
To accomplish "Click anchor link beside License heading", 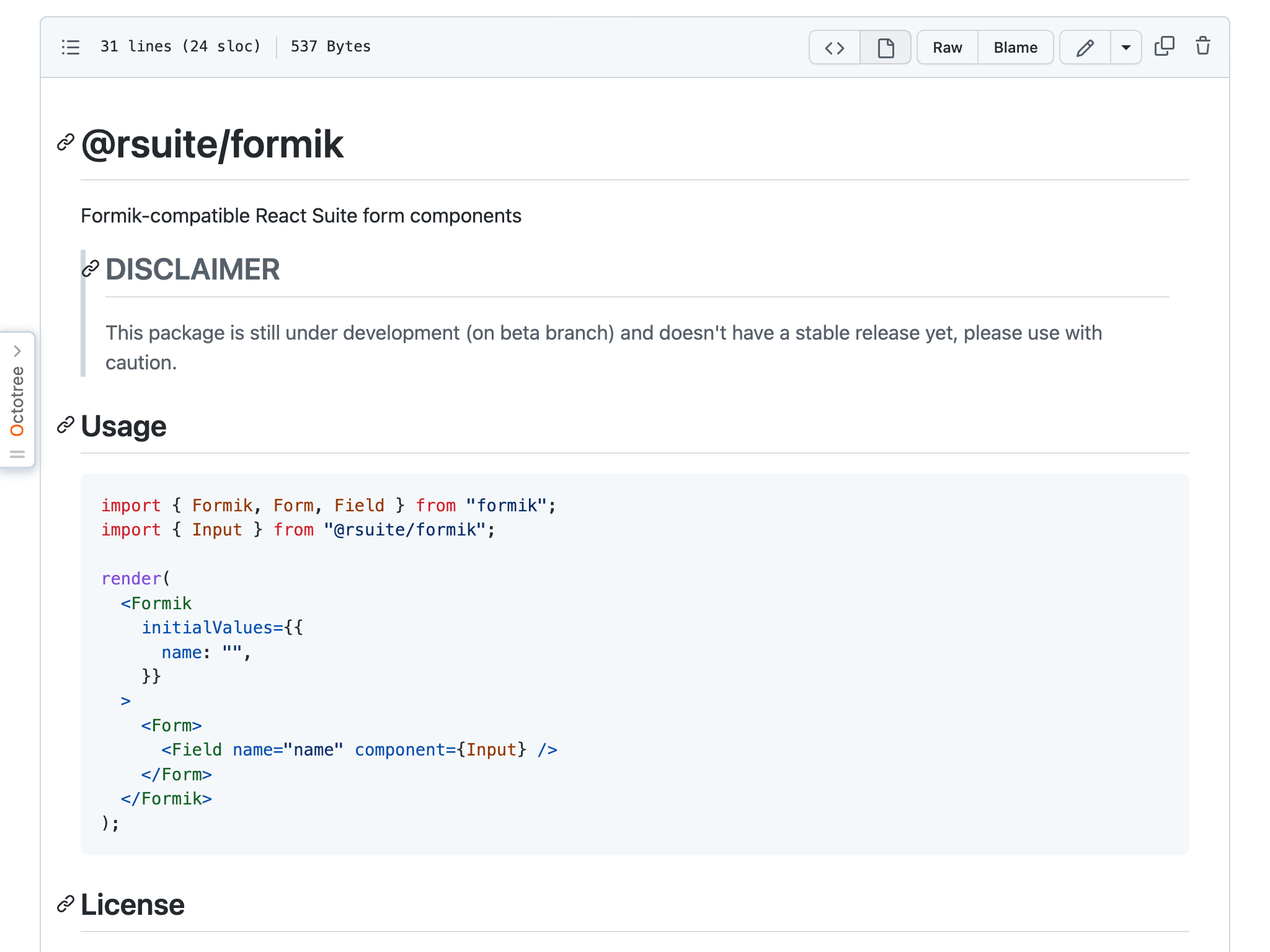I will [x=66, y=904].
